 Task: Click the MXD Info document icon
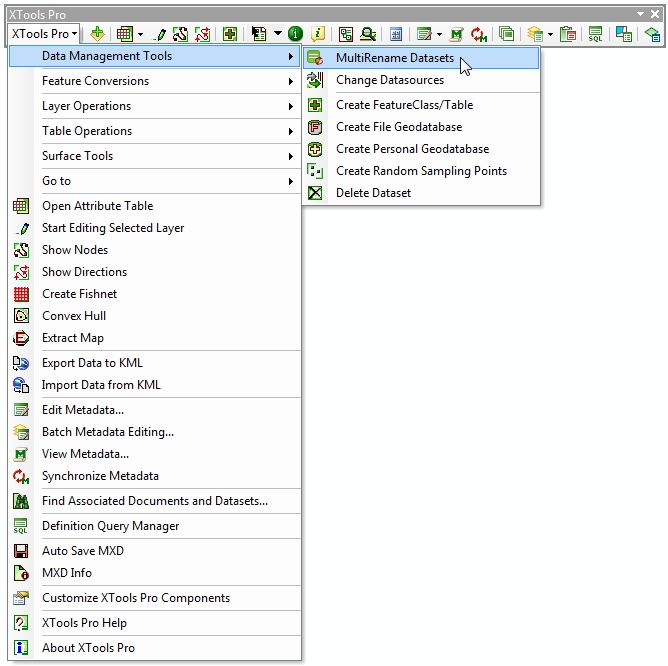(21, 573)
